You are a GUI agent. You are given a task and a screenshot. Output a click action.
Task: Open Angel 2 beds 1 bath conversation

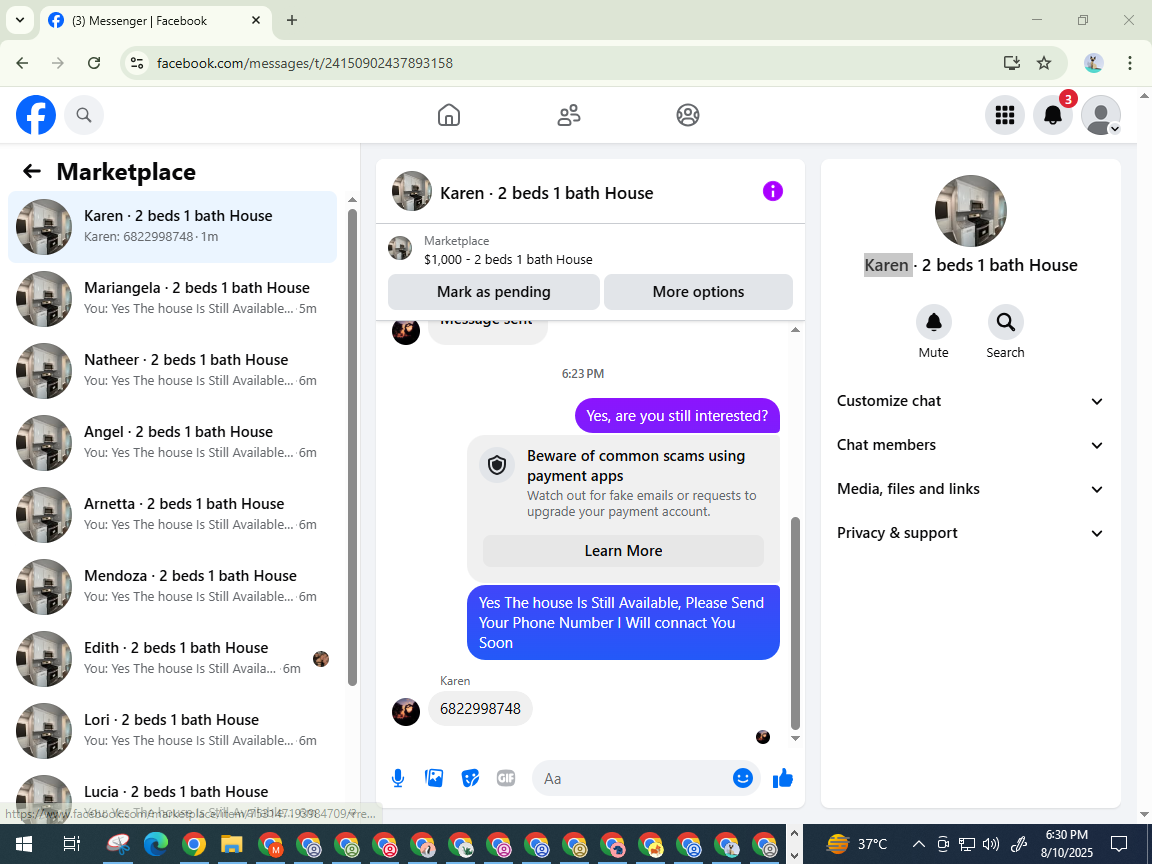coord(173,443)
